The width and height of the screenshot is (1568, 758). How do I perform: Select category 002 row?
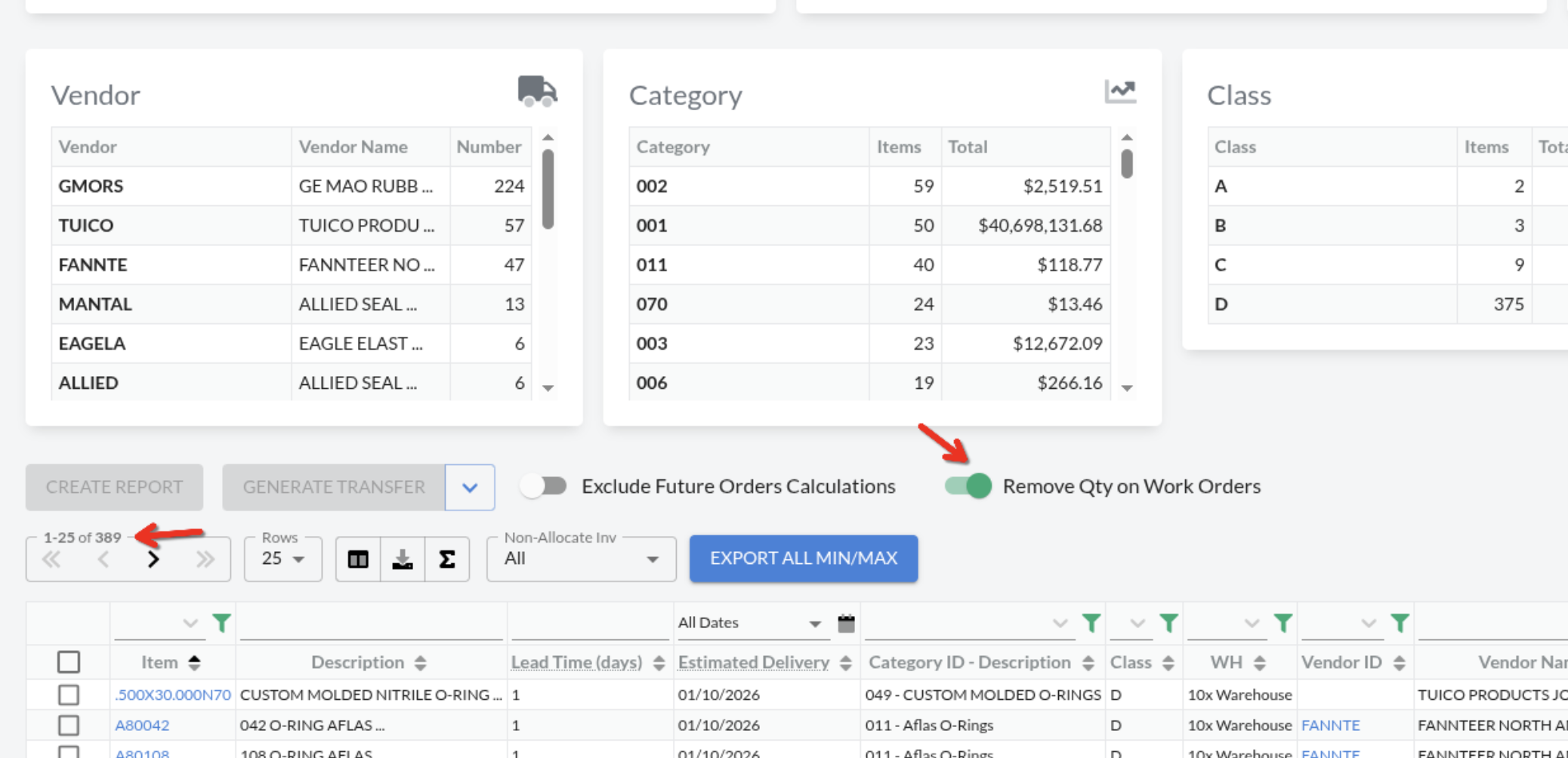[869, 186]
